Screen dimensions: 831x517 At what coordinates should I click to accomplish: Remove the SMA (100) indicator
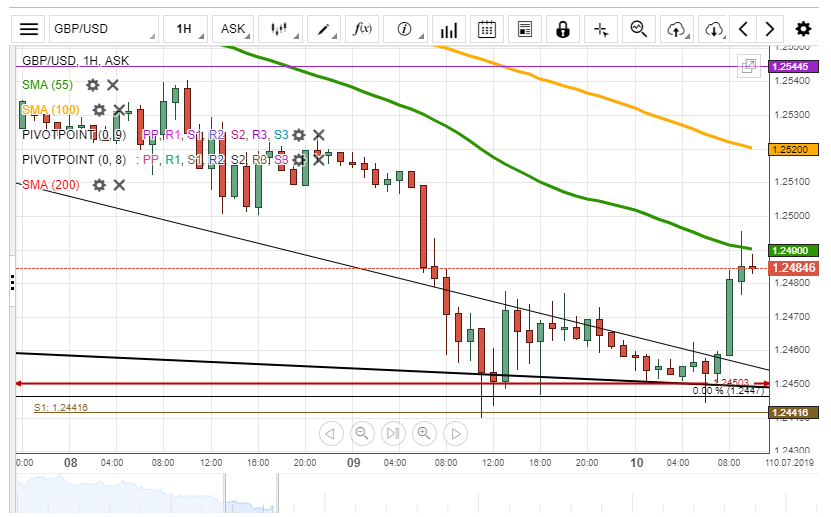(119, 110)
